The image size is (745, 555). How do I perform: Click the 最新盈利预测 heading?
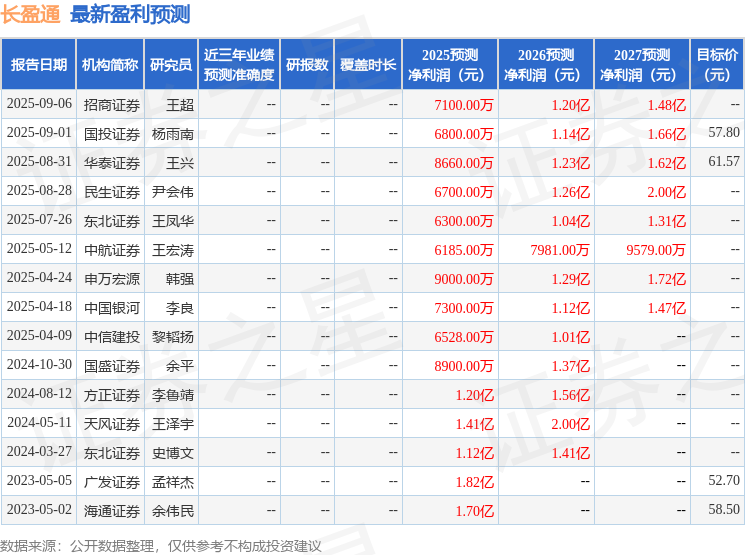pyautogui.click(x=130, y=14)
